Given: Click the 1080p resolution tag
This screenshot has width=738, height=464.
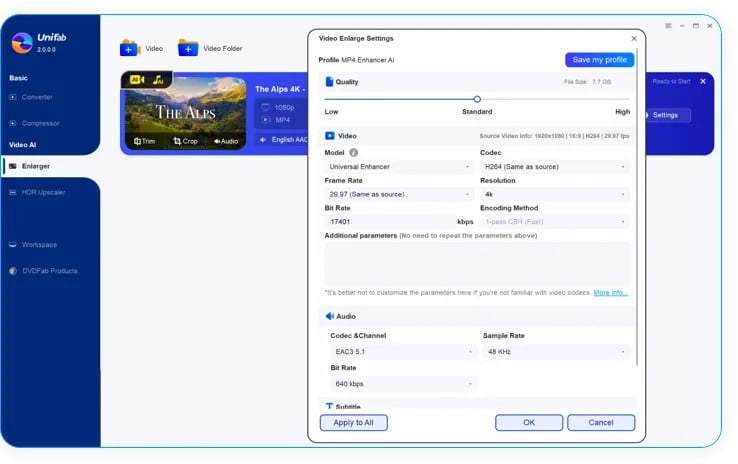Looking at the screenshot, I should coord(279,107).
